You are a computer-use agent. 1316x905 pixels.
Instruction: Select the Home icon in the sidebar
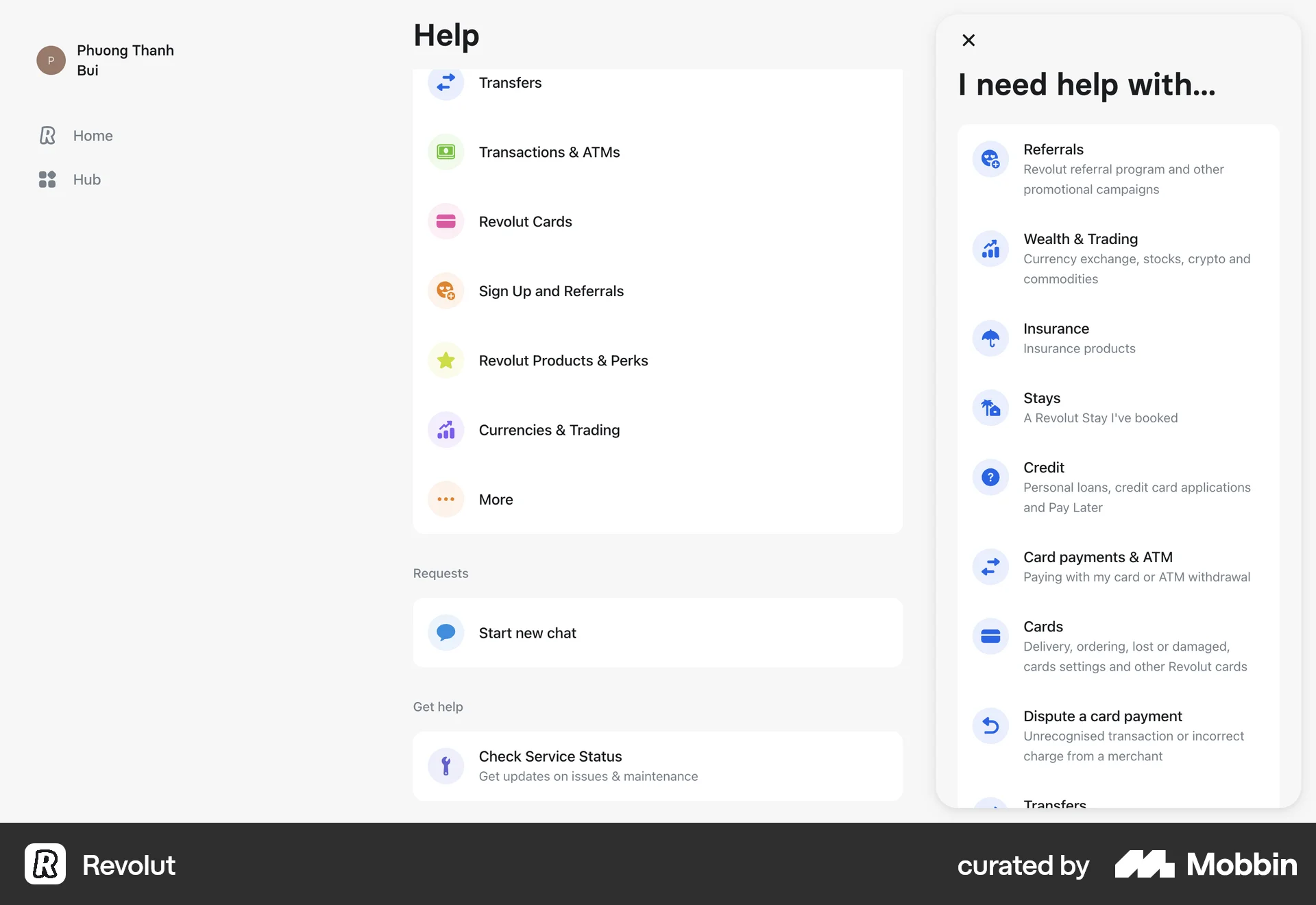[x=47, y=135]
